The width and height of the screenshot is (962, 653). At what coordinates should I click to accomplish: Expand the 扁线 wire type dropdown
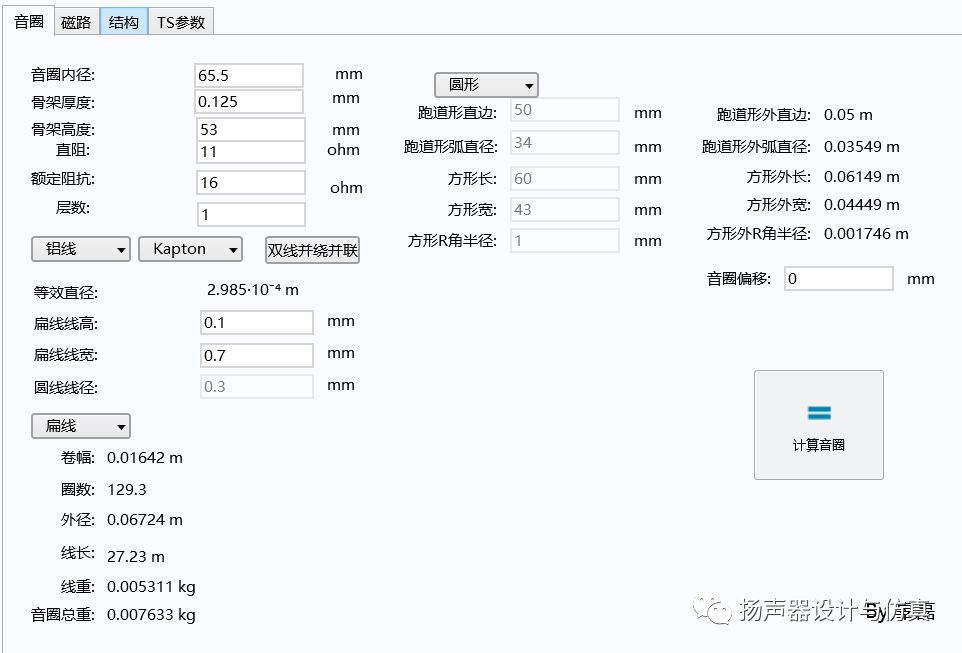click(81, 426)
